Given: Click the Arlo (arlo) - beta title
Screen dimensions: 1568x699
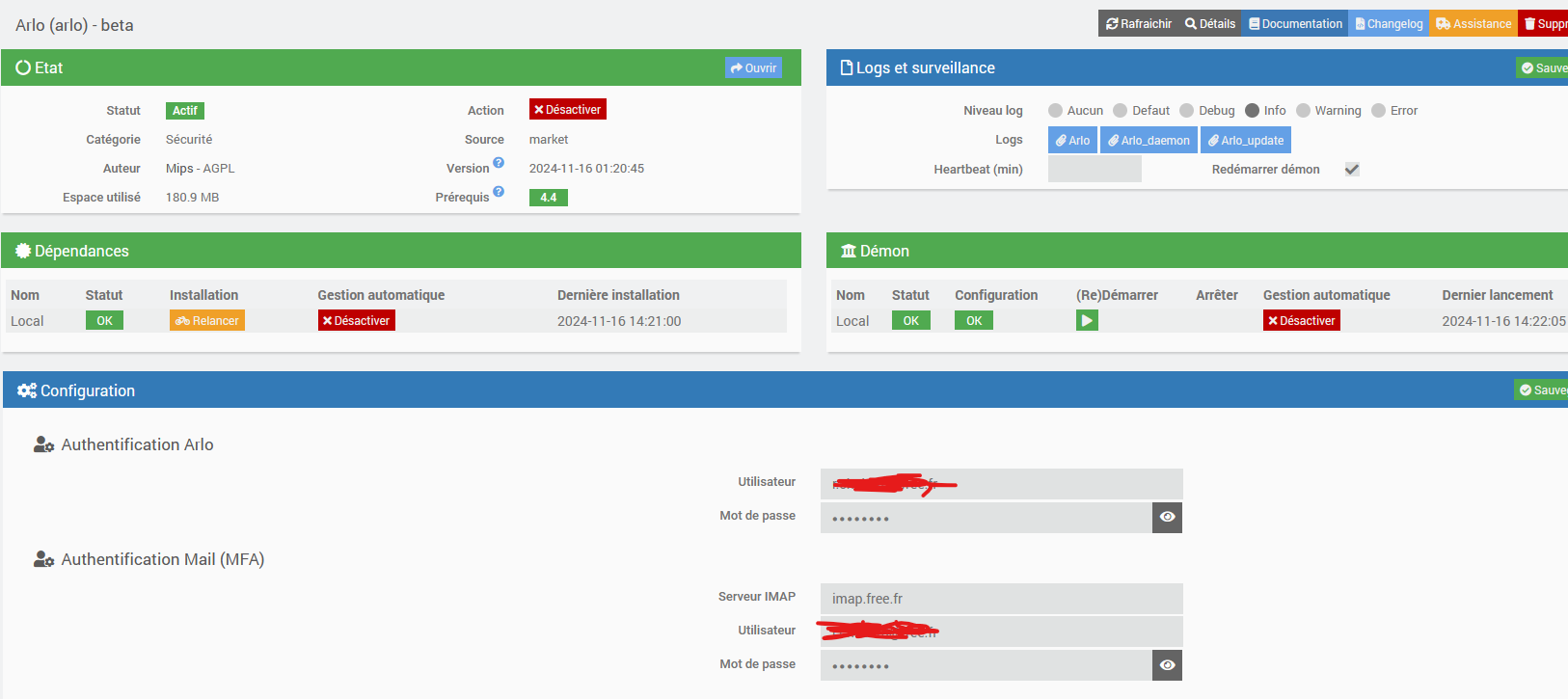Looking at the screenshot, I should pos(74,25).
